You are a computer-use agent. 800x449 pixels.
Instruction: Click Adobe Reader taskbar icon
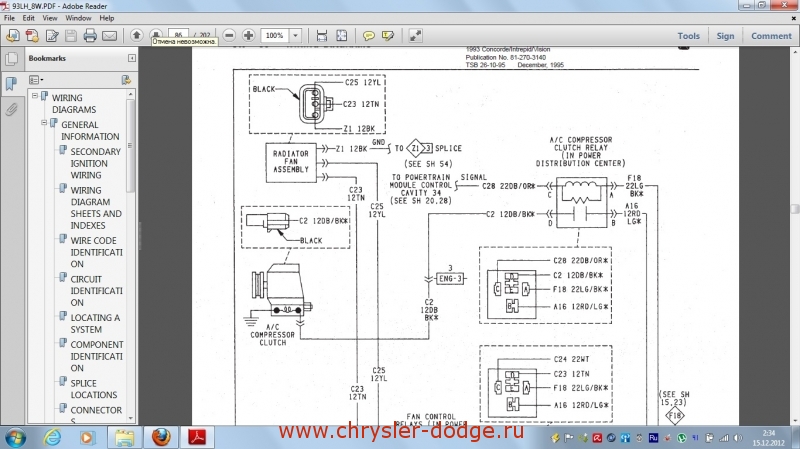click(197, 437)
